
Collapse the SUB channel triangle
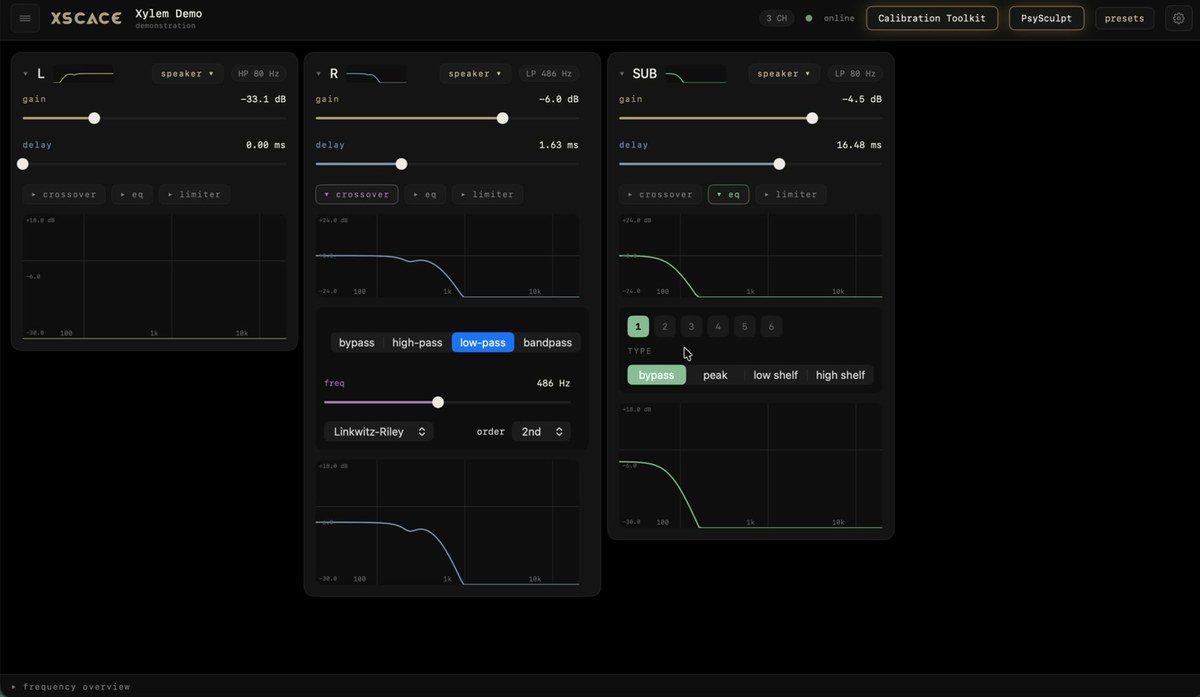pyautogui.click(x=622, y=74)
